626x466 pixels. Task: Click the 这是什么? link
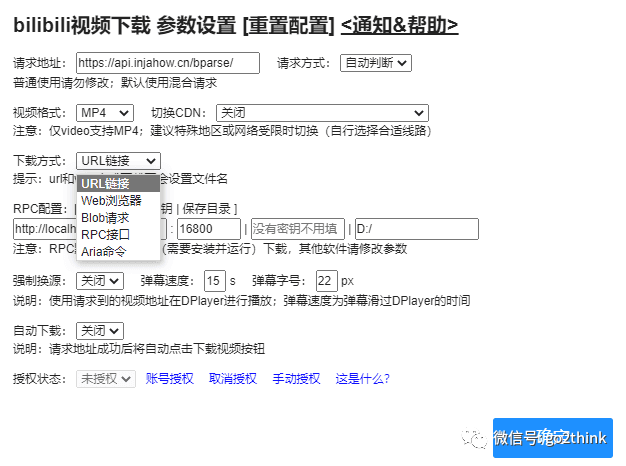click(363, 379)
